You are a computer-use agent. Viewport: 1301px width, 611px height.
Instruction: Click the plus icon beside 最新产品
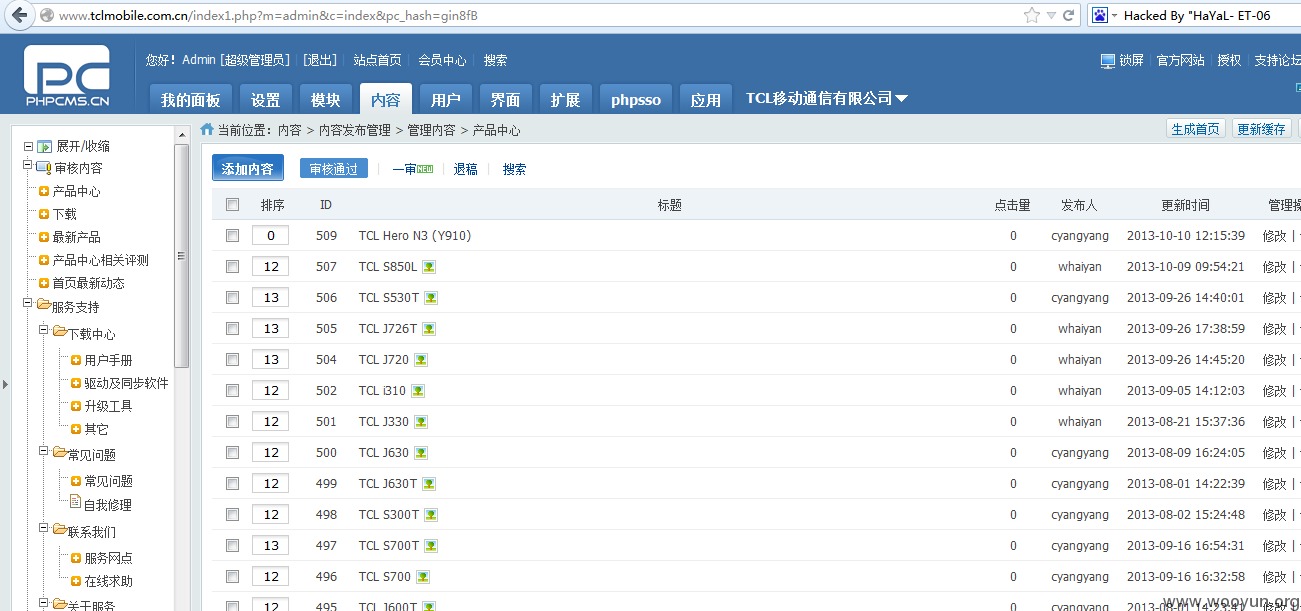click(44, 237)
